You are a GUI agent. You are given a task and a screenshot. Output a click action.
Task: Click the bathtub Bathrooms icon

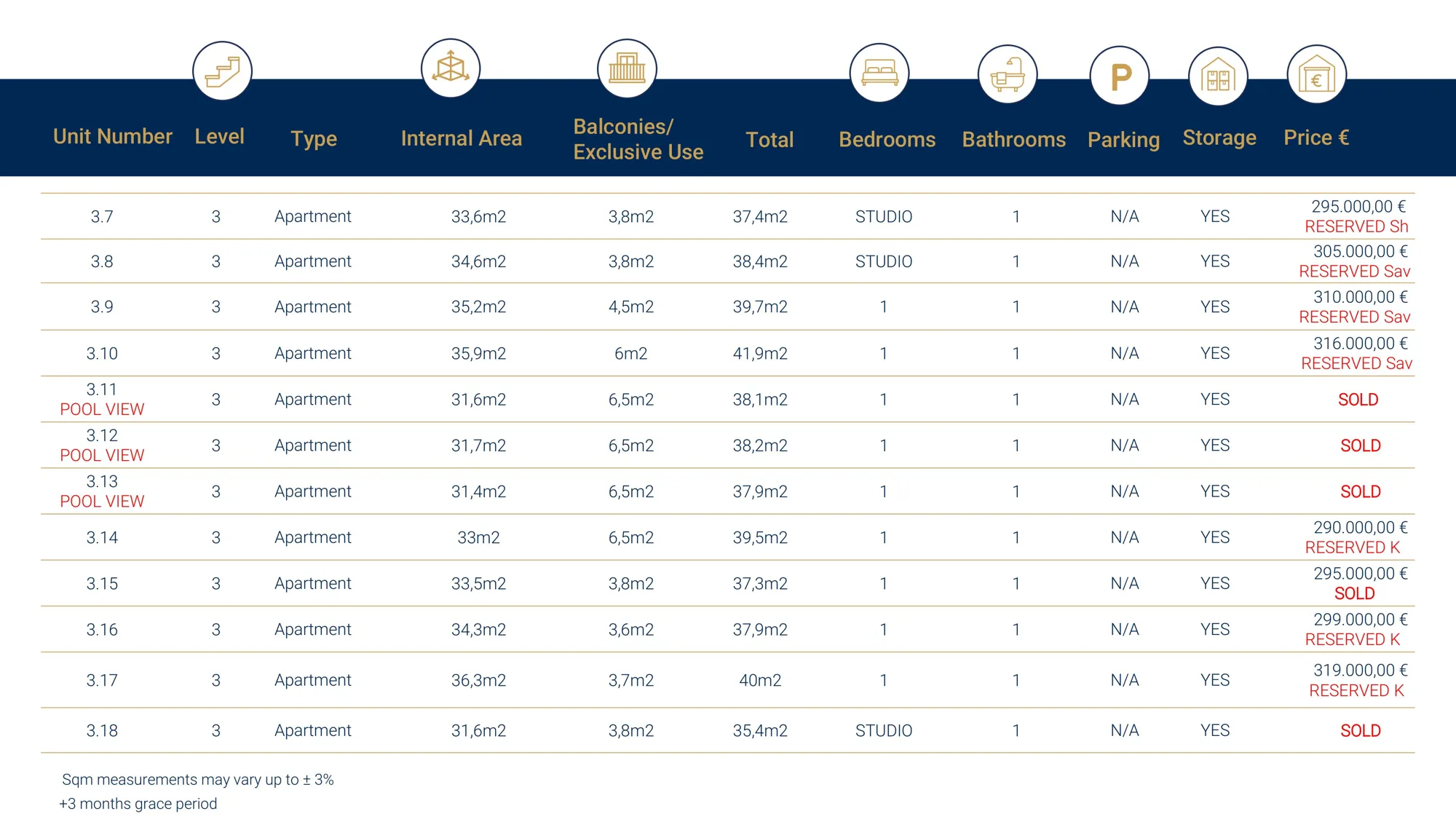click(1008, 74)
